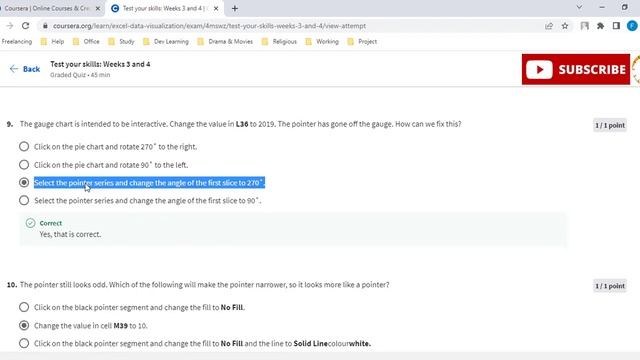
Task: Open the Dev Learning bookmarks folder
Action: pos(166,42)
